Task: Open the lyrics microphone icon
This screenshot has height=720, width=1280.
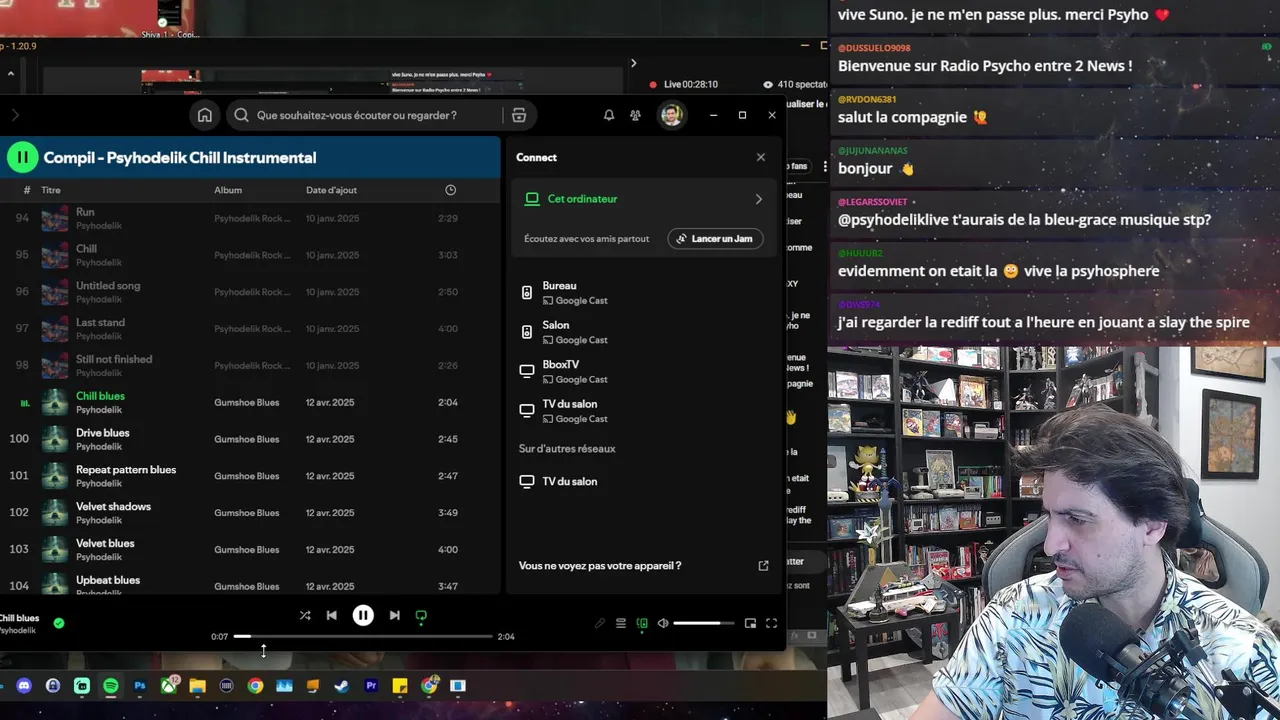Action: point(600,623)
